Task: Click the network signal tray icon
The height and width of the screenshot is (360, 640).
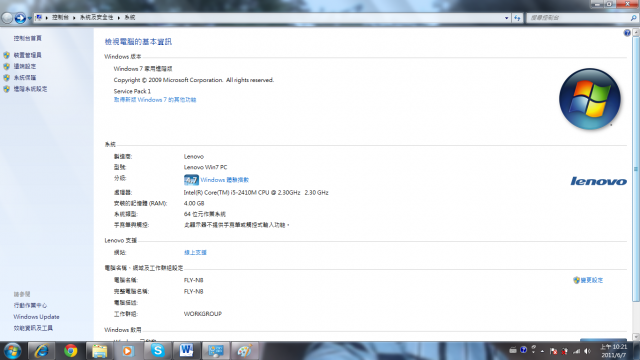Action: pos(576,351)
